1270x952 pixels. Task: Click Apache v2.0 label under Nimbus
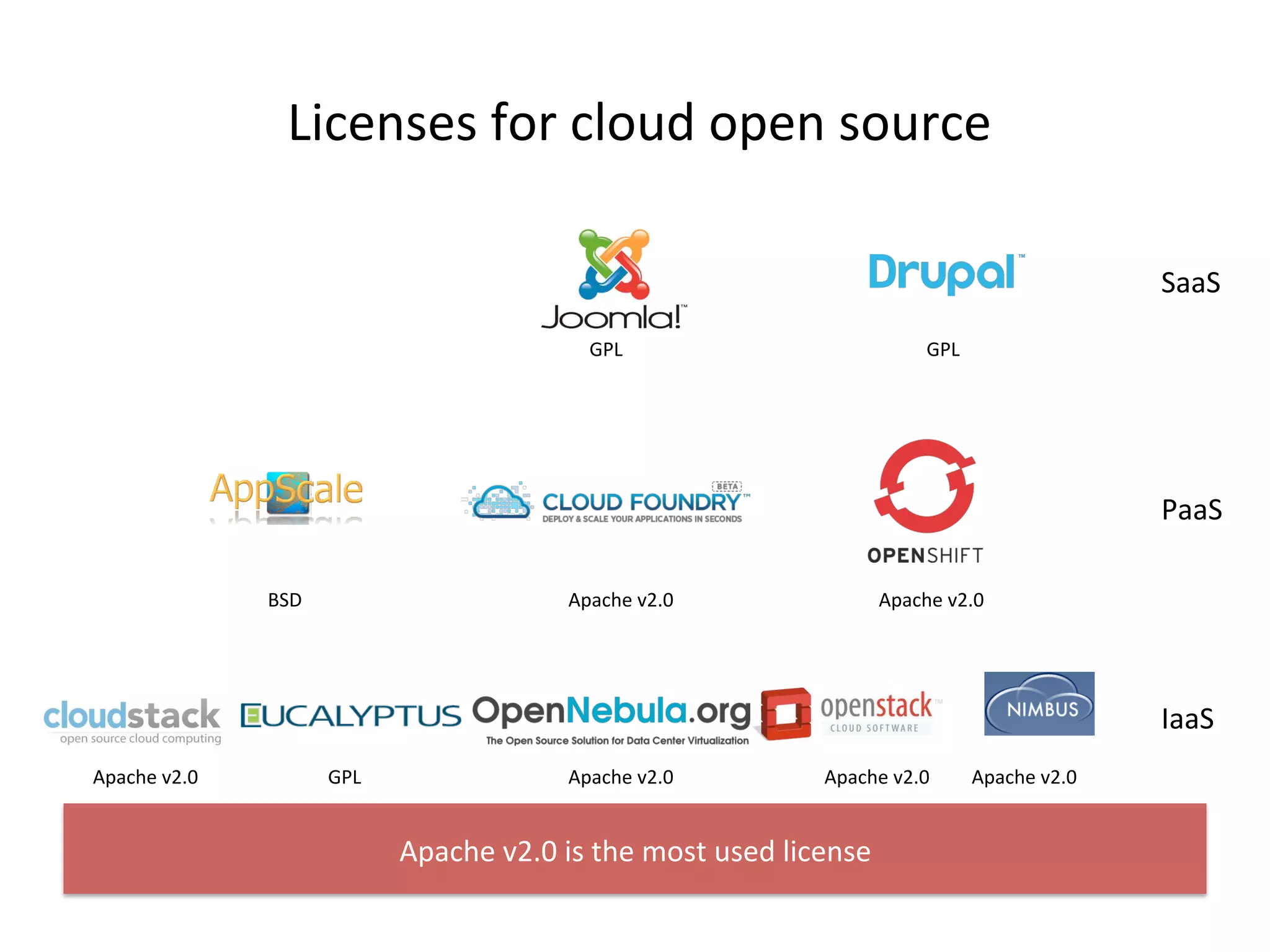coord(1024,777)
